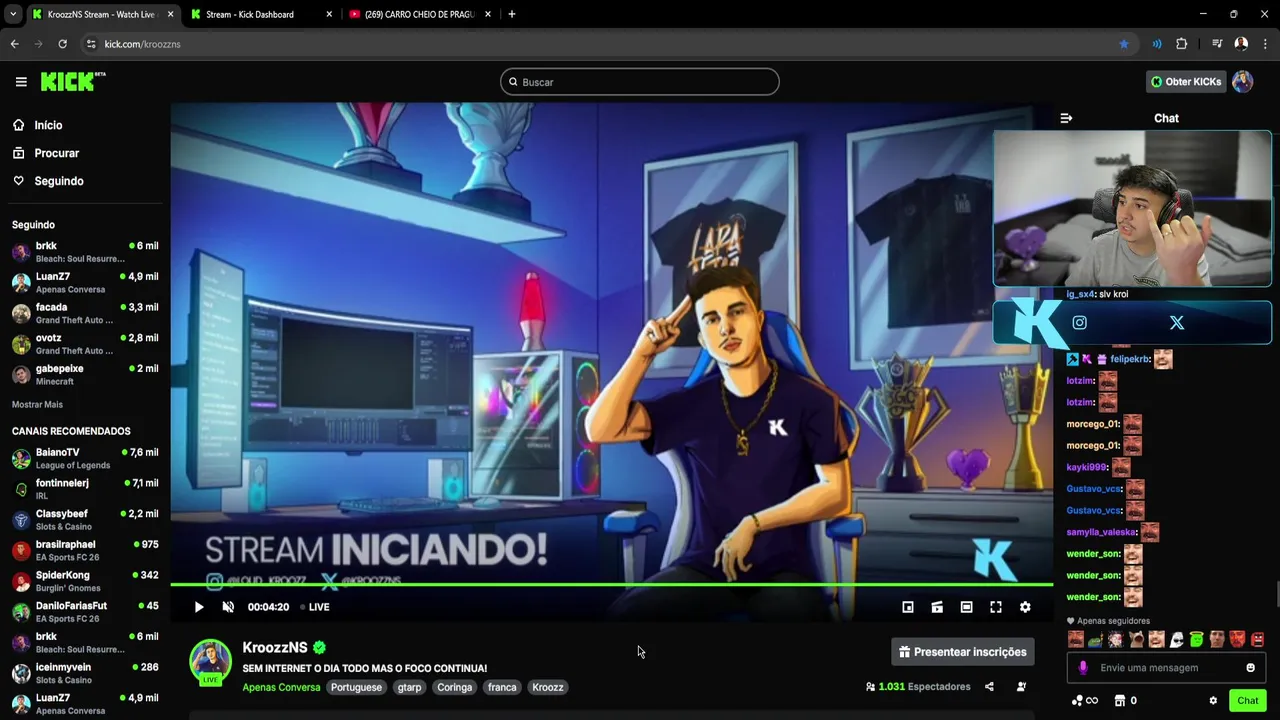Cast the stream via player icon
Screen dimensions: 1280x720
[x=937, y=607]
